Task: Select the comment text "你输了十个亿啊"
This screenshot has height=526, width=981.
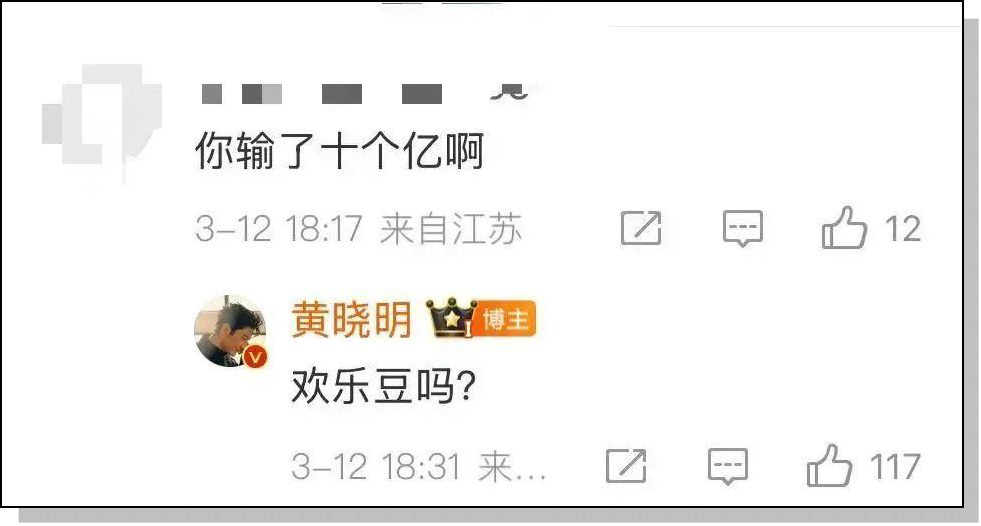Action: coord(340,151)
